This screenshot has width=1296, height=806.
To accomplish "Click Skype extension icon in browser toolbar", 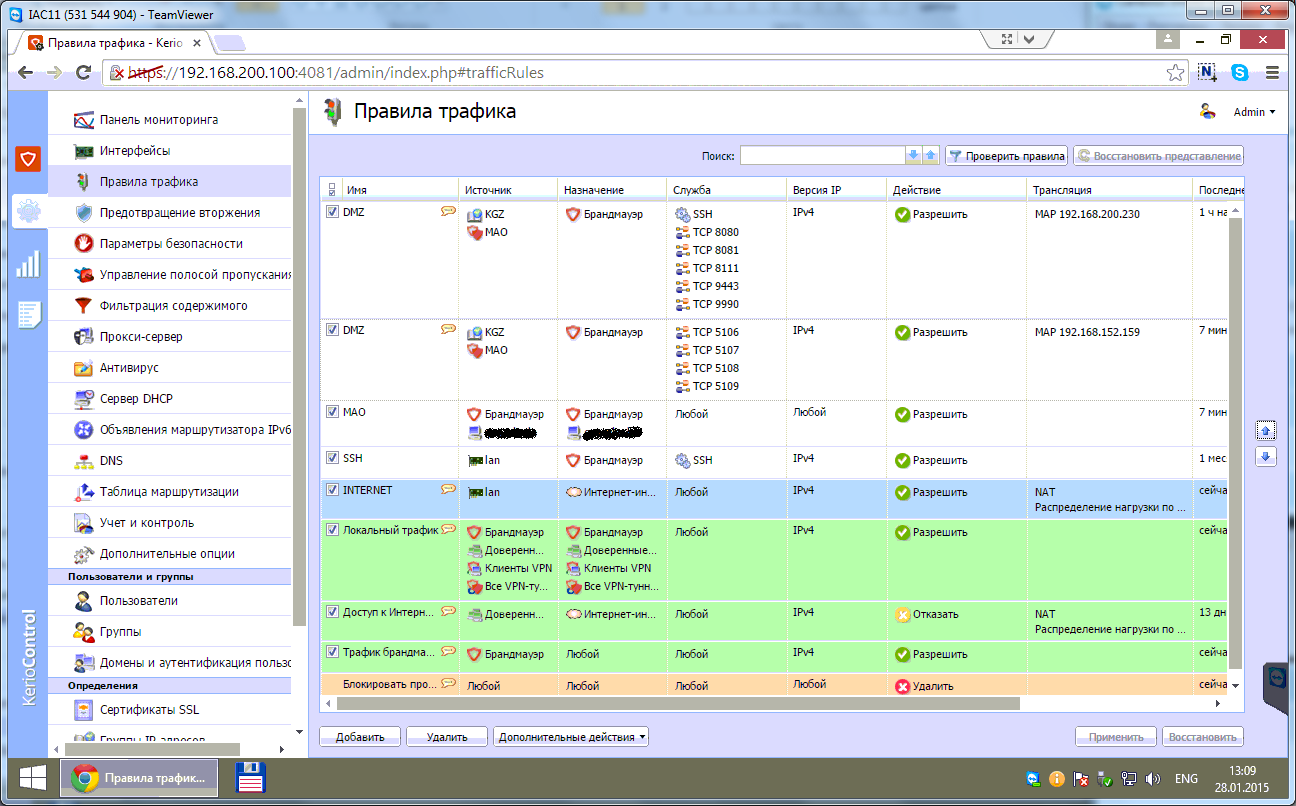I will (1240, 73).
